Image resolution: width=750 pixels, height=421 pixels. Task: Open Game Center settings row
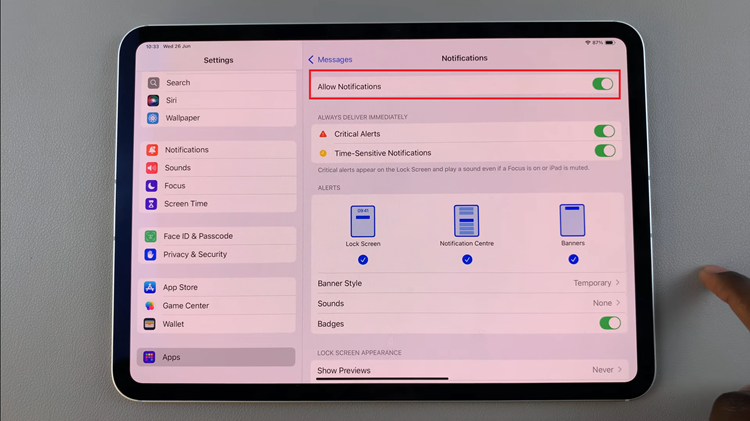[217, 306]
